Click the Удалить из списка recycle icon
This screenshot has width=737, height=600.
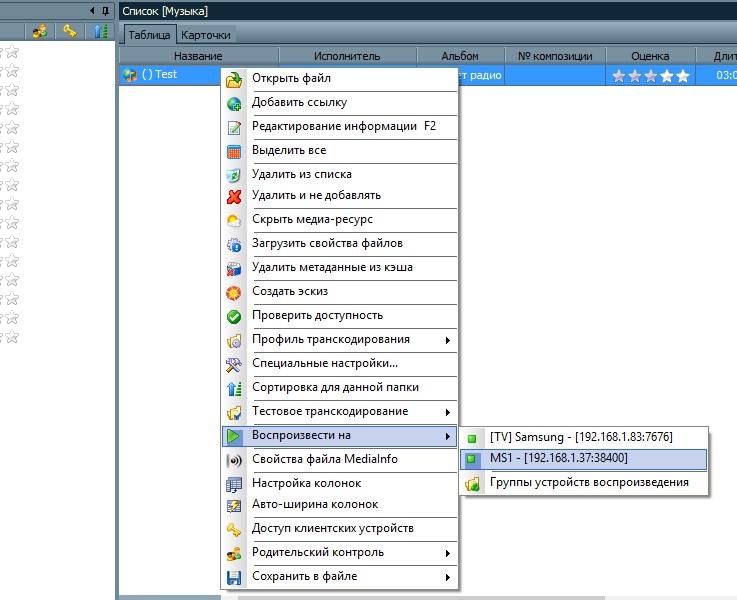point(234,176)
